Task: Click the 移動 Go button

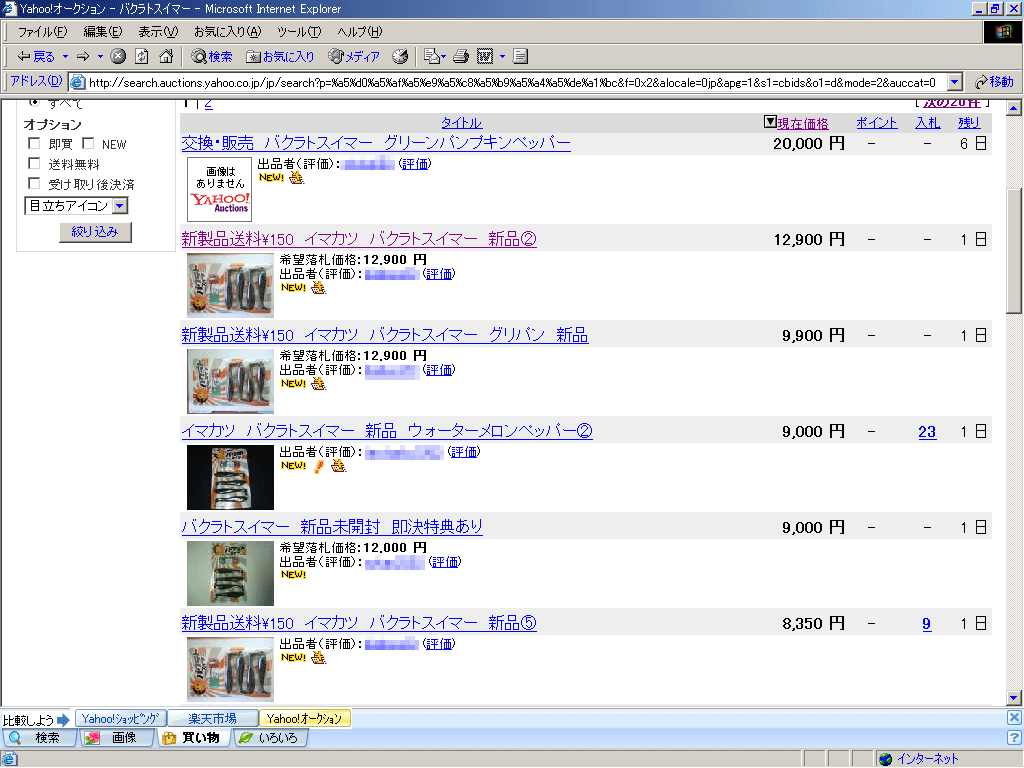Action: tap(994, 82)
